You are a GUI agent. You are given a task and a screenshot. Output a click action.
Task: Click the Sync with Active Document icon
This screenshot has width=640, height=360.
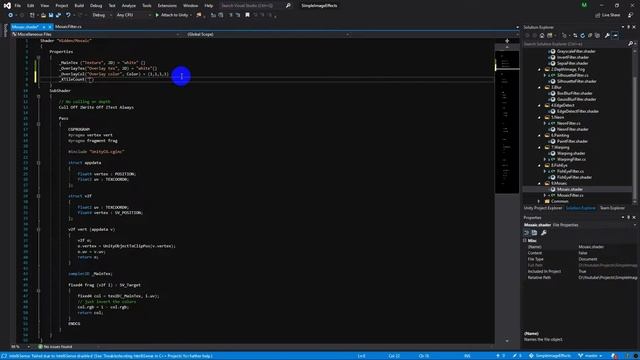tap(575, 36)
